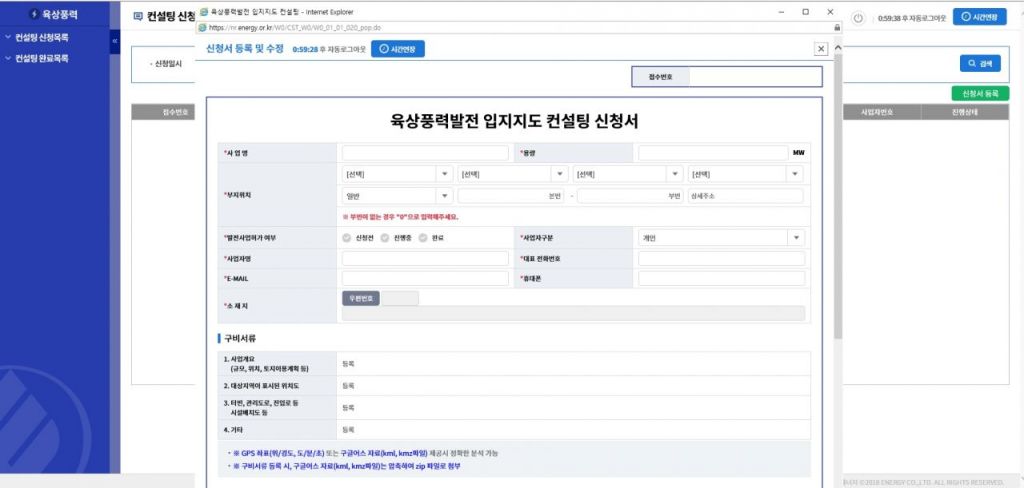Viewport: 1024px width, 488px height.
Task: Click the Internet Explorer icon in popup title bar
Action: [x=203, y=11]
